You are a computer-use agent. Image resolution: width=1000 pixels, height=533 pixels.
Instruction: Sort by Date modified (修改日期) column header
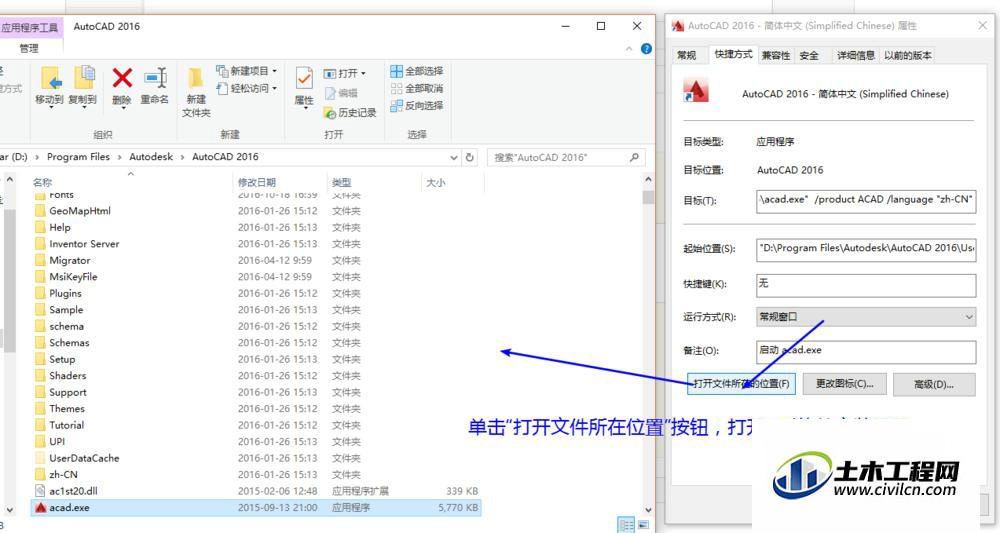coord(257,182)
